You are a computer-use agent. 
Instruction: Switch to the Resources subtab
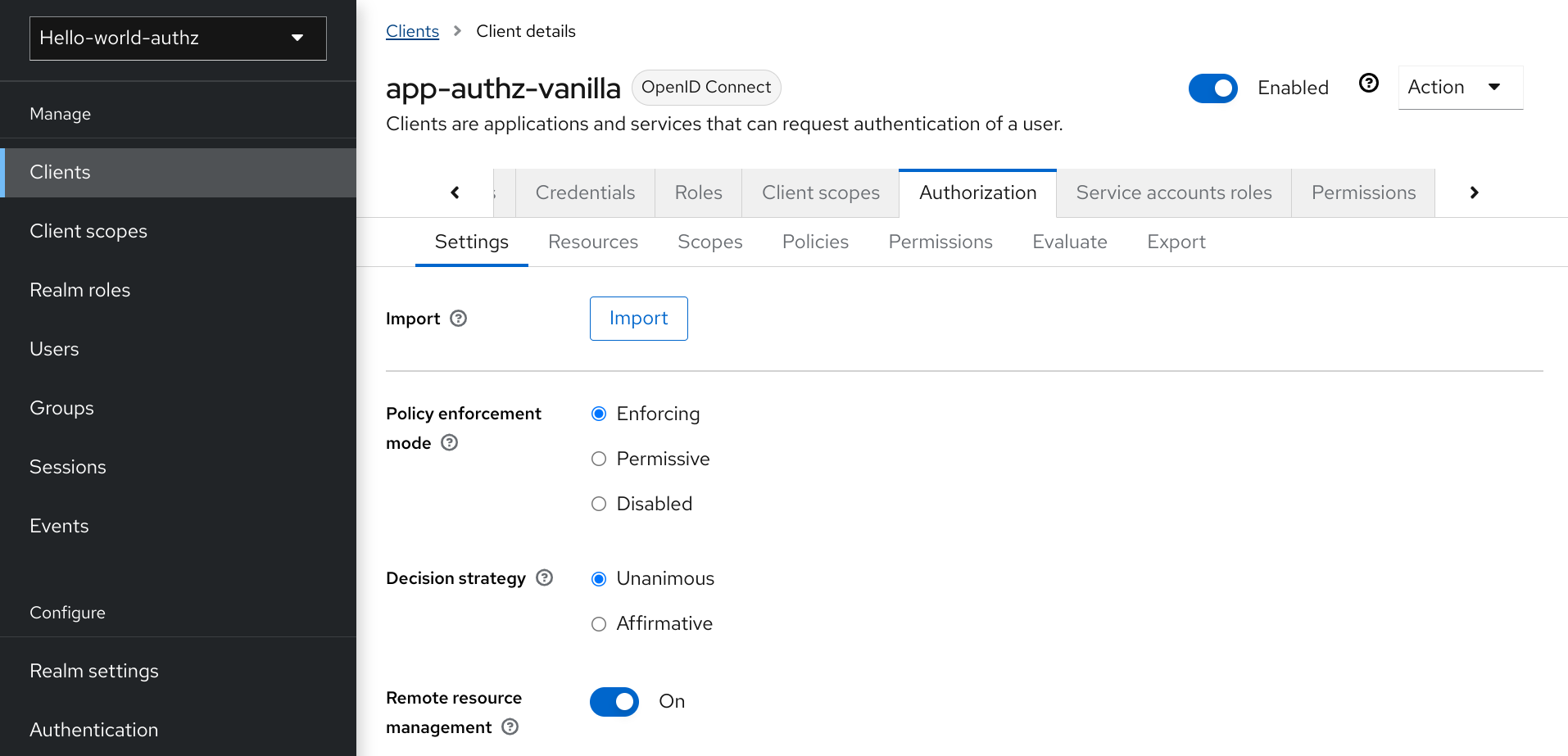tap(592, 242)
